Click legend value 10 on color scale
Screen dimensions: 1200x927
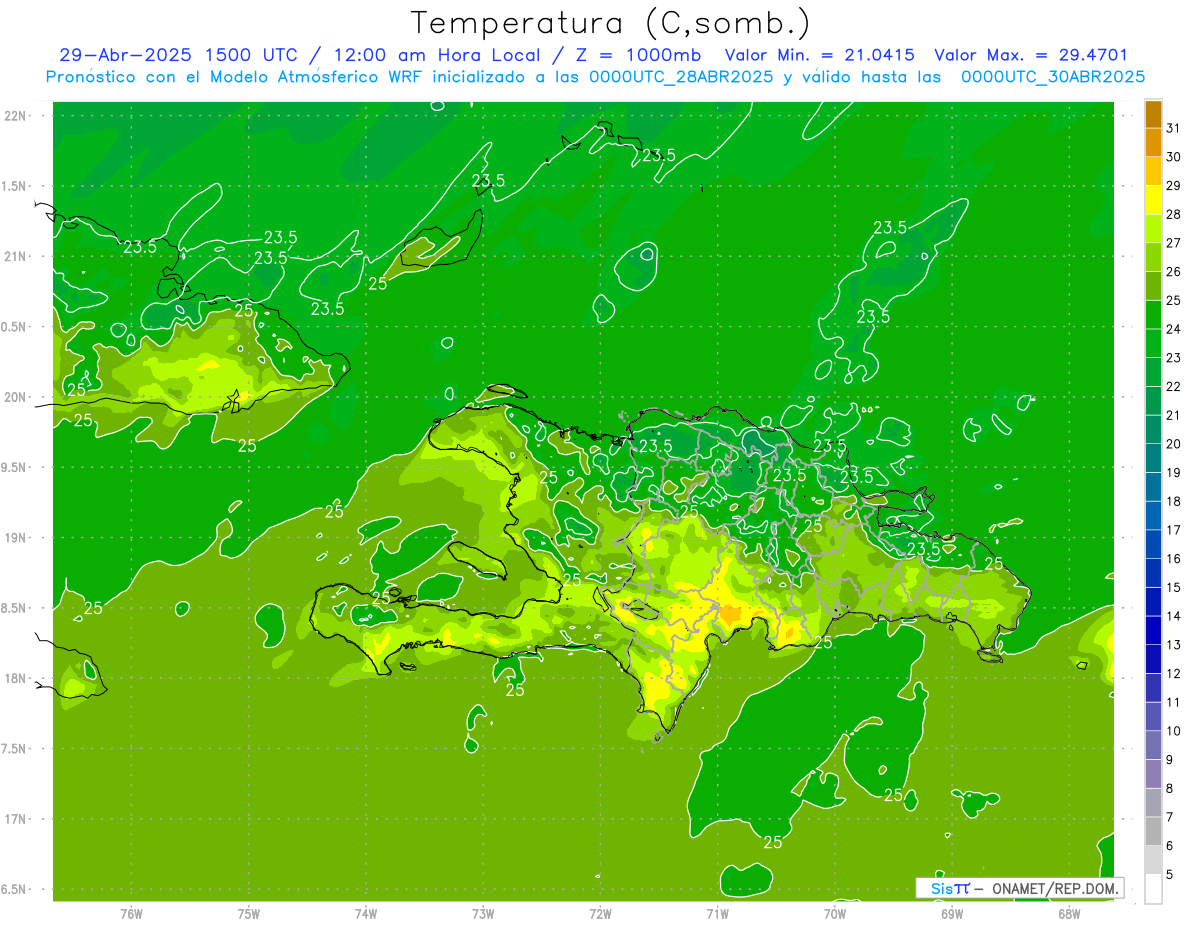coord(1173,731)
